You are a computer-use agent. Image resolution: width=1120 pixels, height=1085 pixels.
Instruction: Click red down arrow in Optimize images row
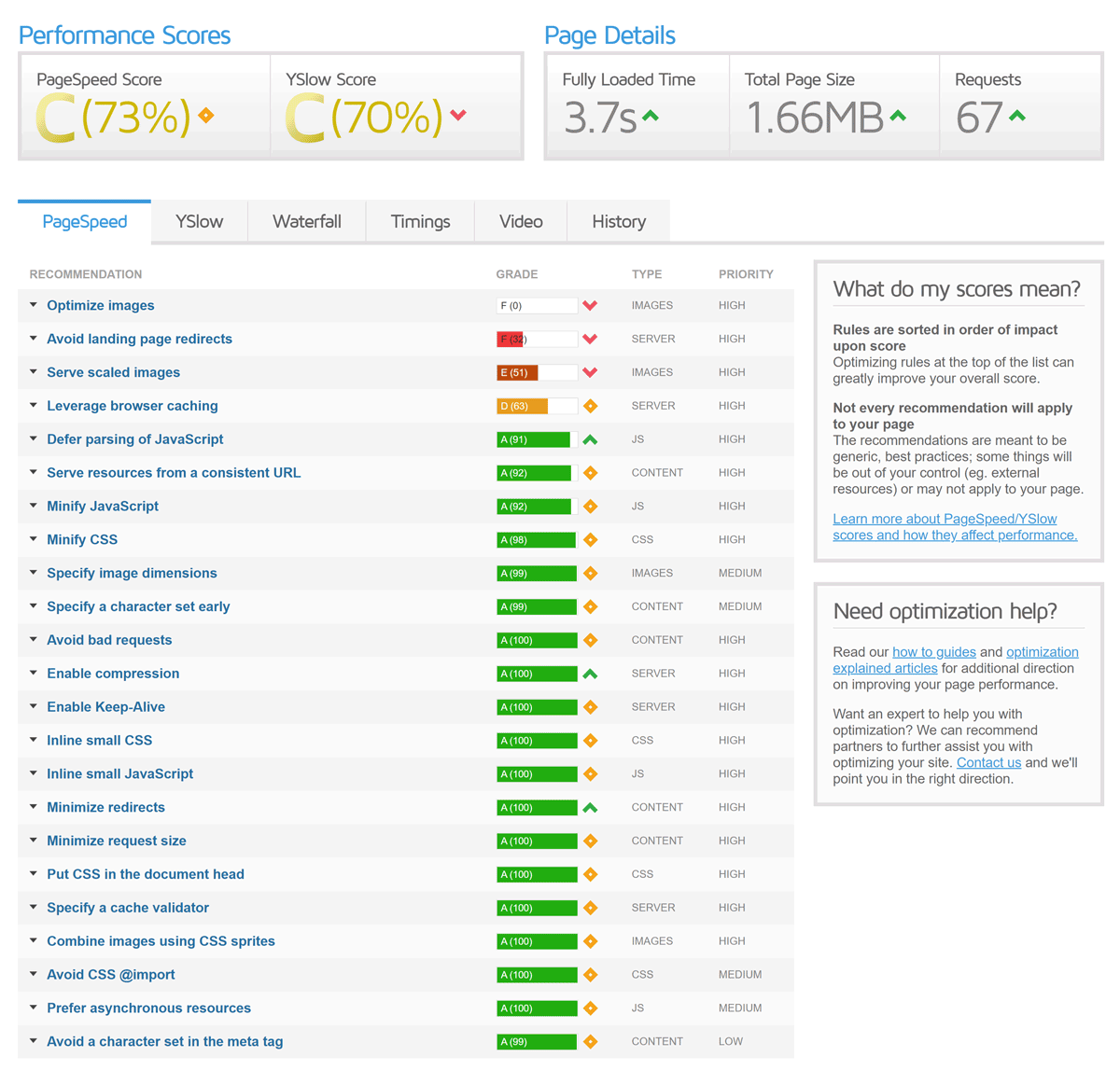(x=590, y=306)
